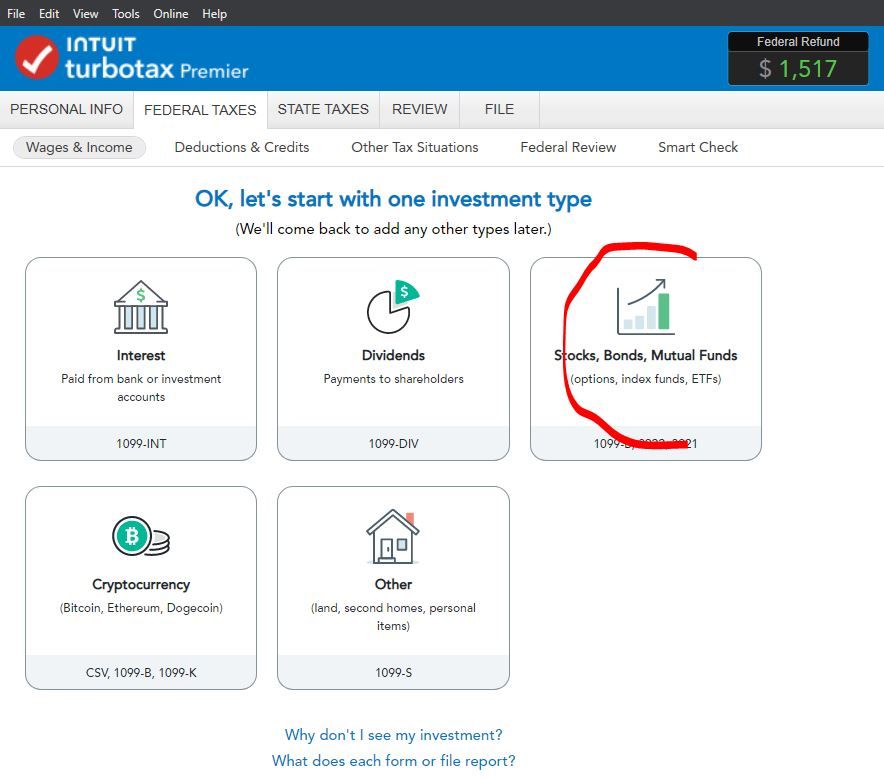
Task: Click "Payments to shareholders" description
Action: pyautogui.click(x=394, y=379)
